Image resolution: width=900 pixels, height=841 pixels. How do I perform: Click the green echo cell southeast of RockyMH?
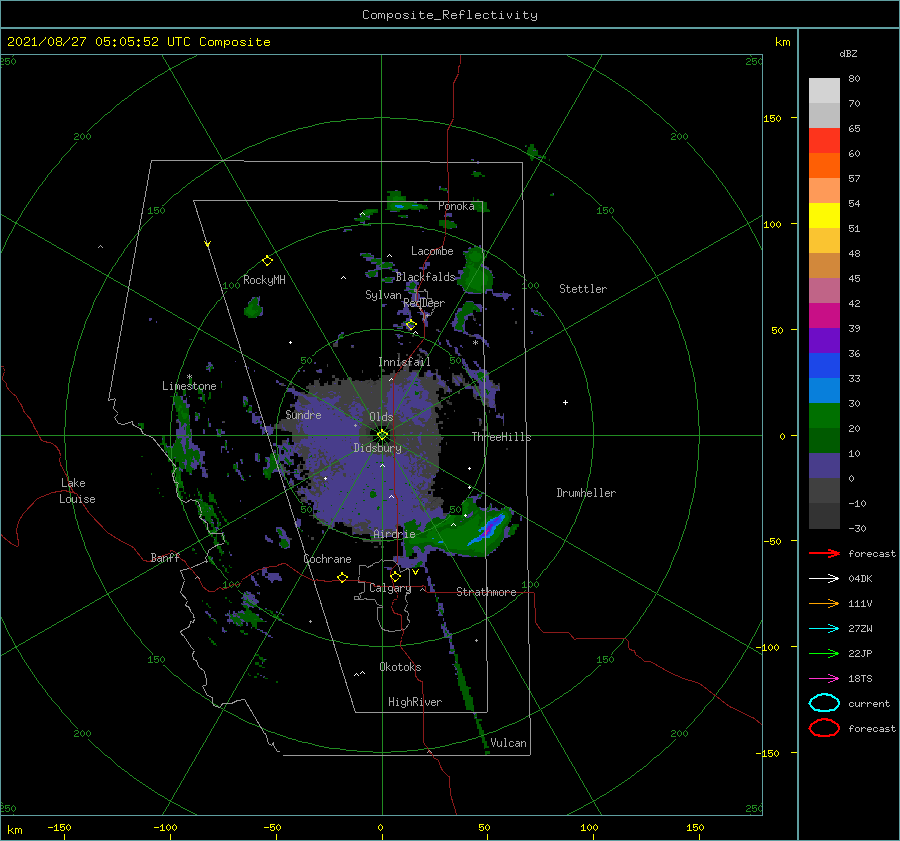click(253, 308)
